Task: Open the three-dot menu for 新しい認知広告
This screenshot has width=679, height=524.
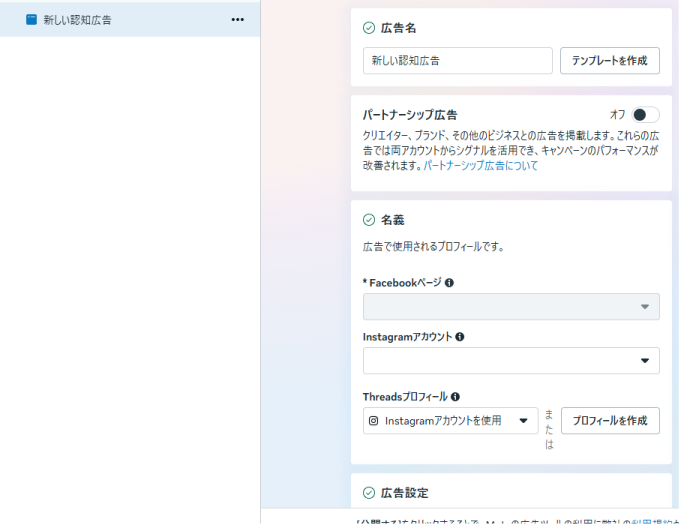Action: coord(237,19)
